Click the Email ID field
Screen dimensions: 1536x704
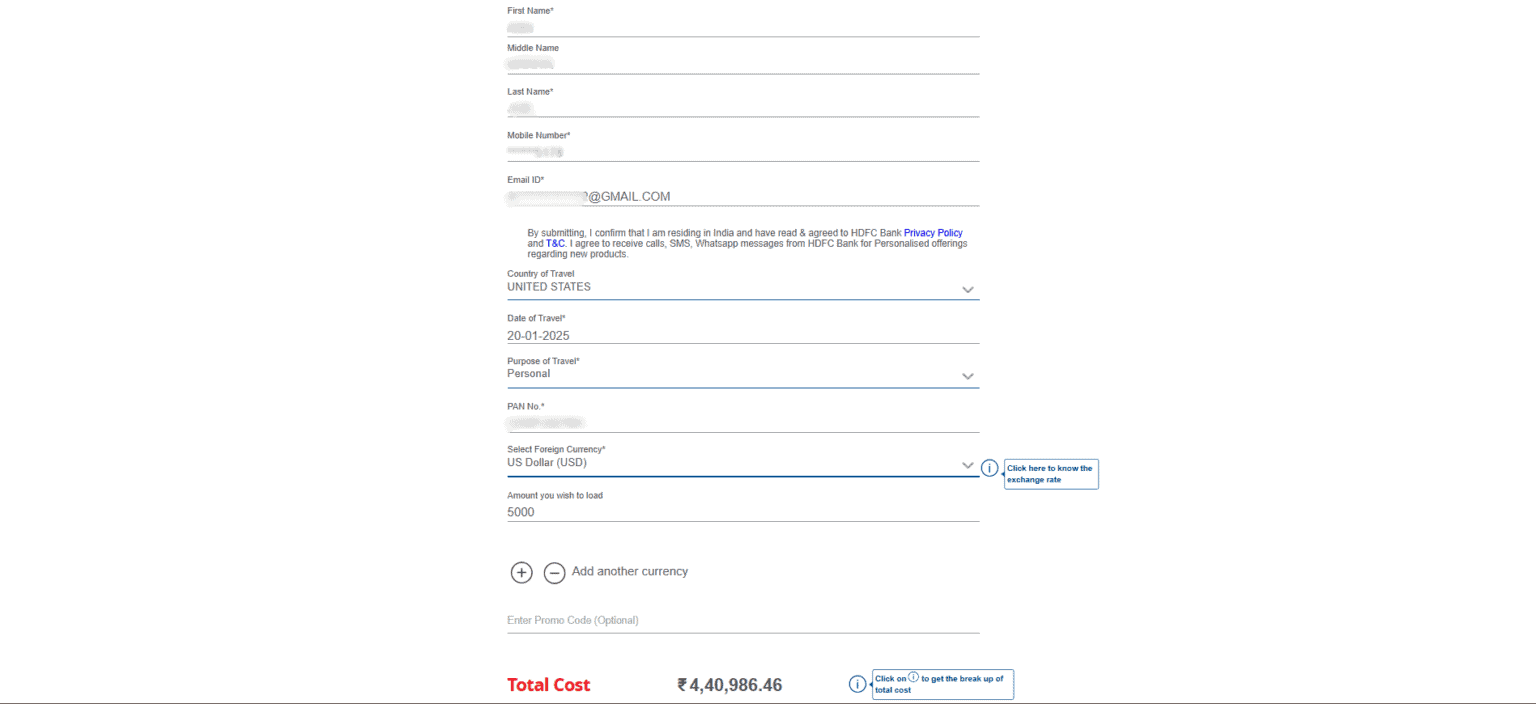[743, 196]
